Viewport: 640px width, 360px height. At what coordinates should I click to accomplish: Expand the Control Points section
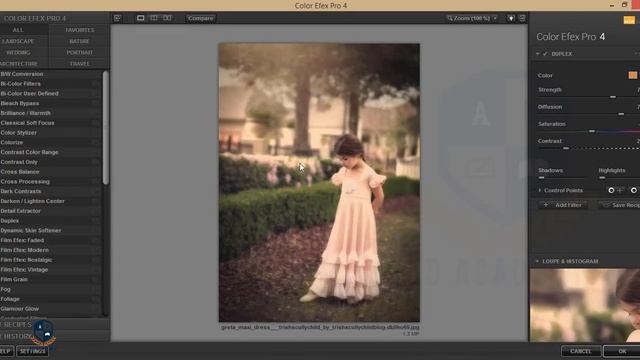[540, 190]
